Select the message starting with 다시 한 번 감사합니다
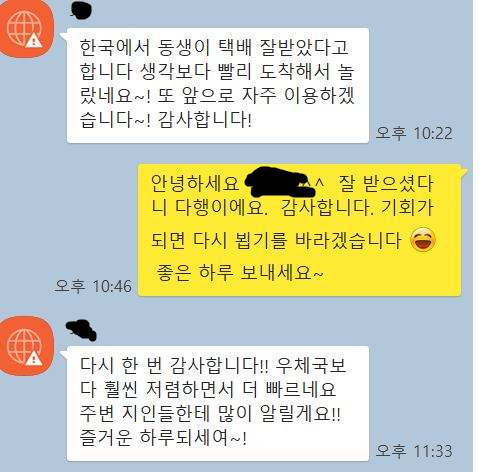The height and width of the screenshot is (472, 496). (218, 403)
